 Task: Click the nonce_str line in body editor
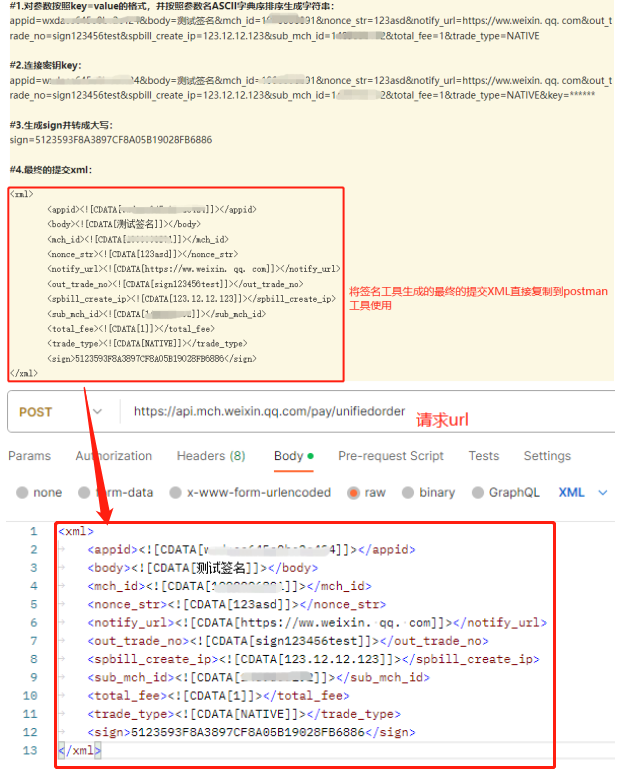(x=237, y=604)
